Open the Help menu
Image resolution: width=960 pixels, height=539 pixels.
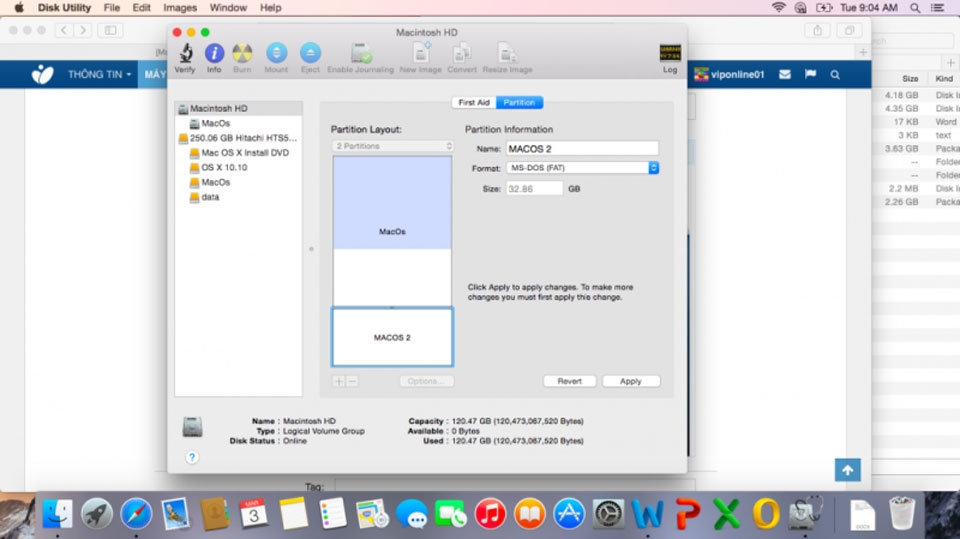(x=271, y=8)
